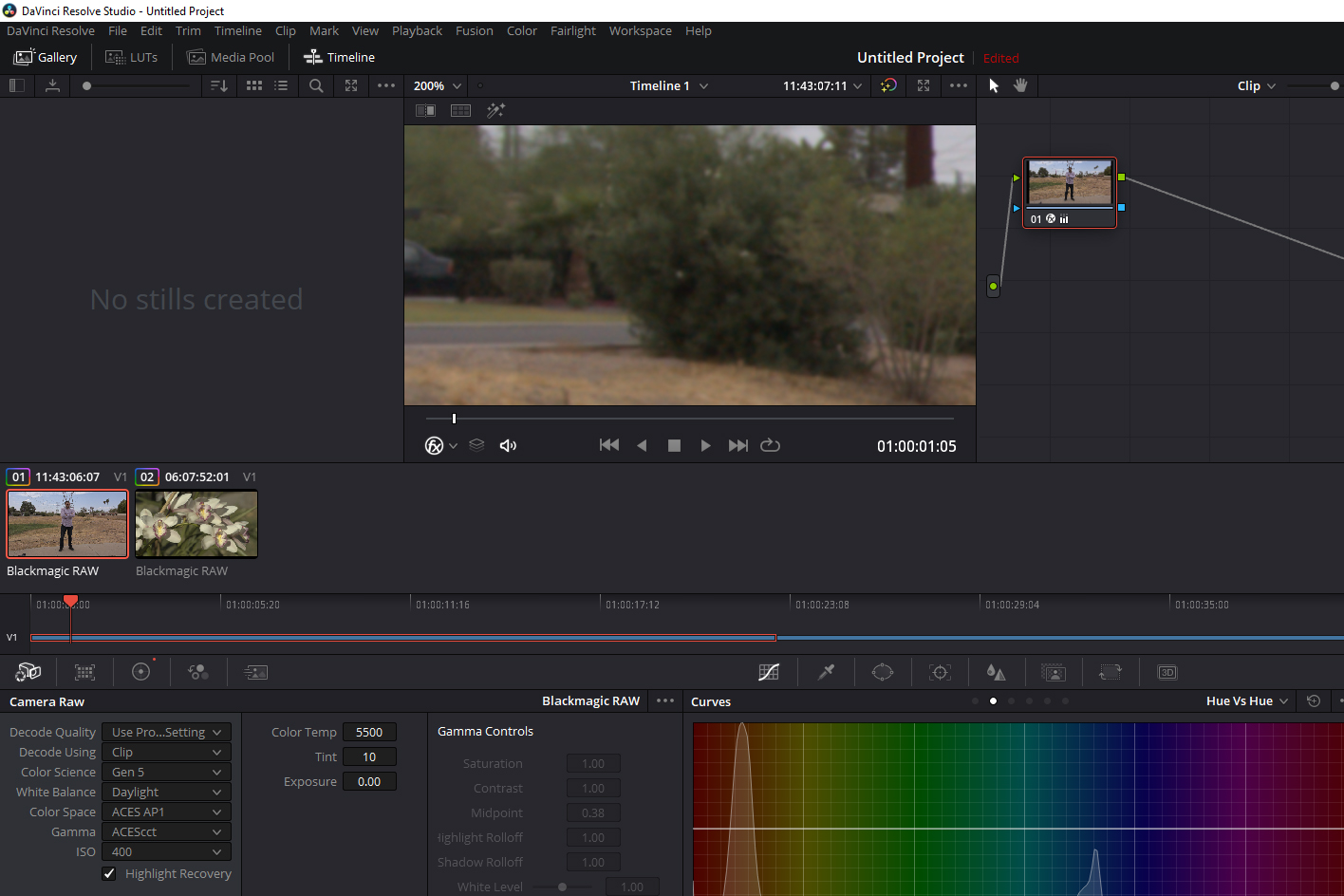Expand the Color Science Gen 5 dropdown
1344x896 pixels.
(x=166, y=772)
